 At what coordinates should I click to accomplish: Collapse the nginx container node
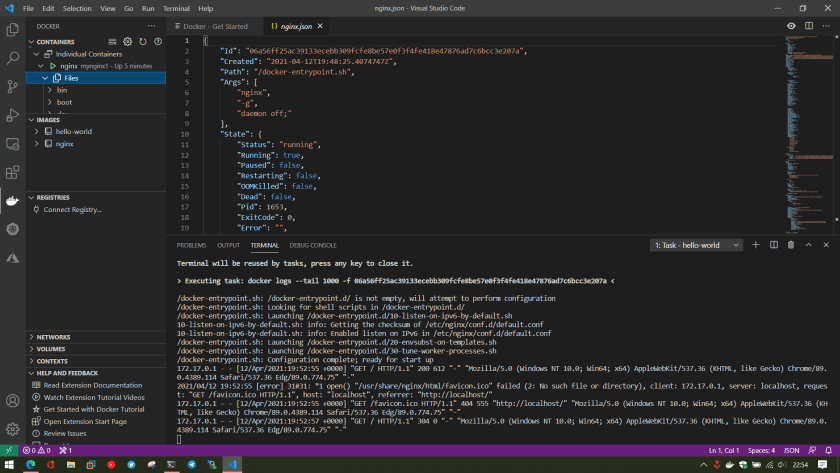coord(41,66)
